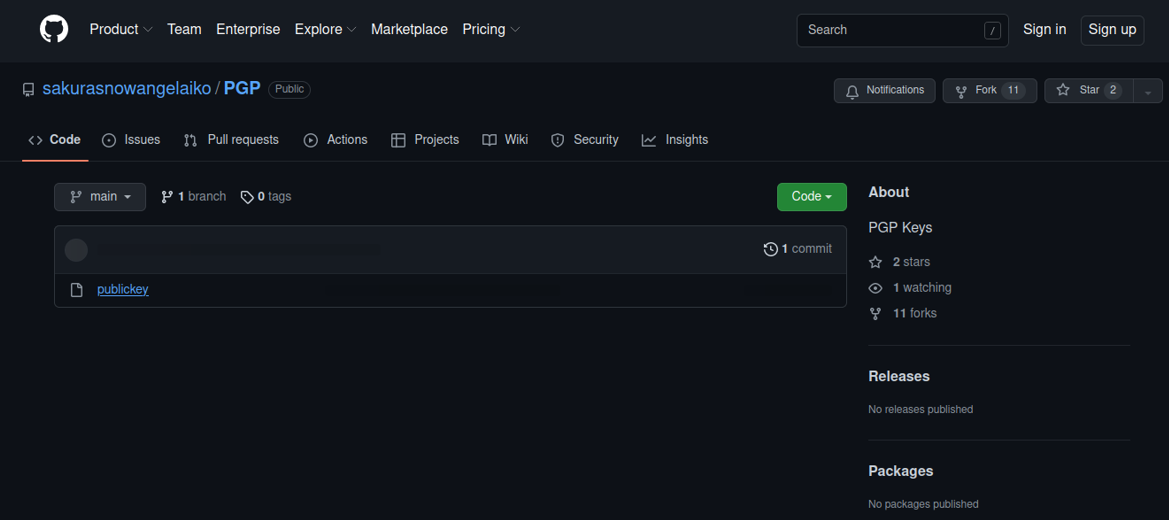The image size is (1169, 520).
Task: Click the Public visibility badge
Action: [x=289, y=89]
